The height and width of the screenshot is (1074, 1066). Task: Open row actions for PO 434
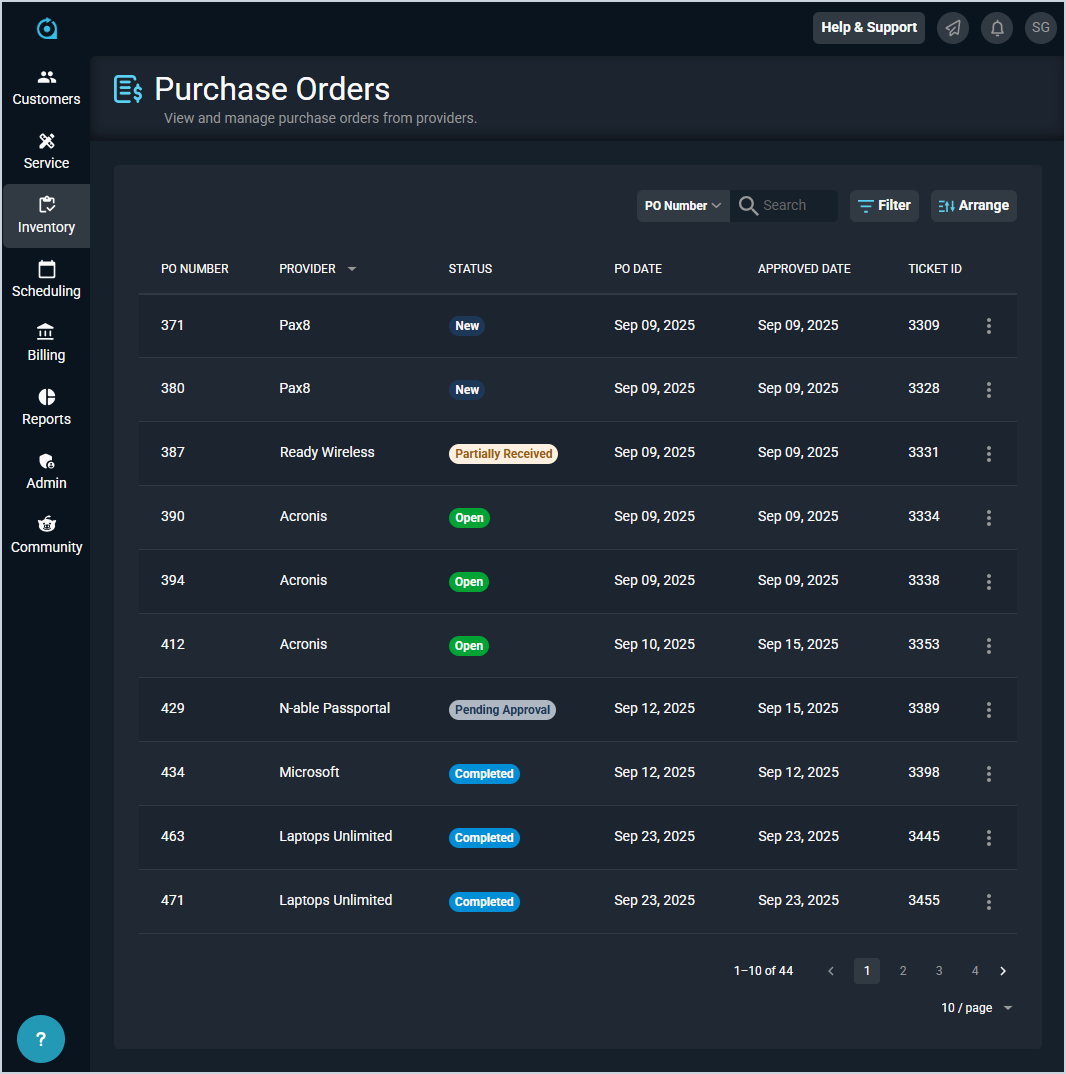[x=989, y=773]
